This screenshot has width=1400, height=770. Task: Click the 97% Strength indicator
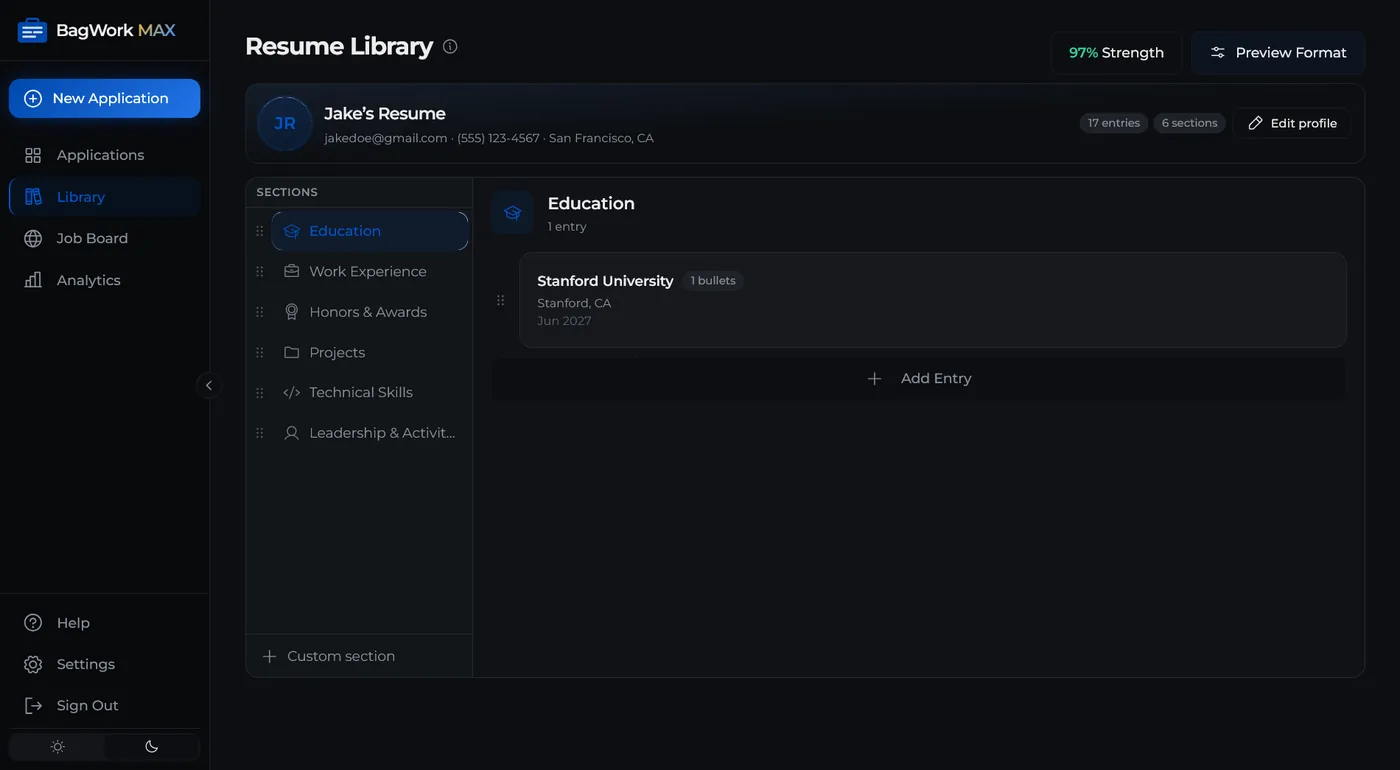click(1116, 53)
